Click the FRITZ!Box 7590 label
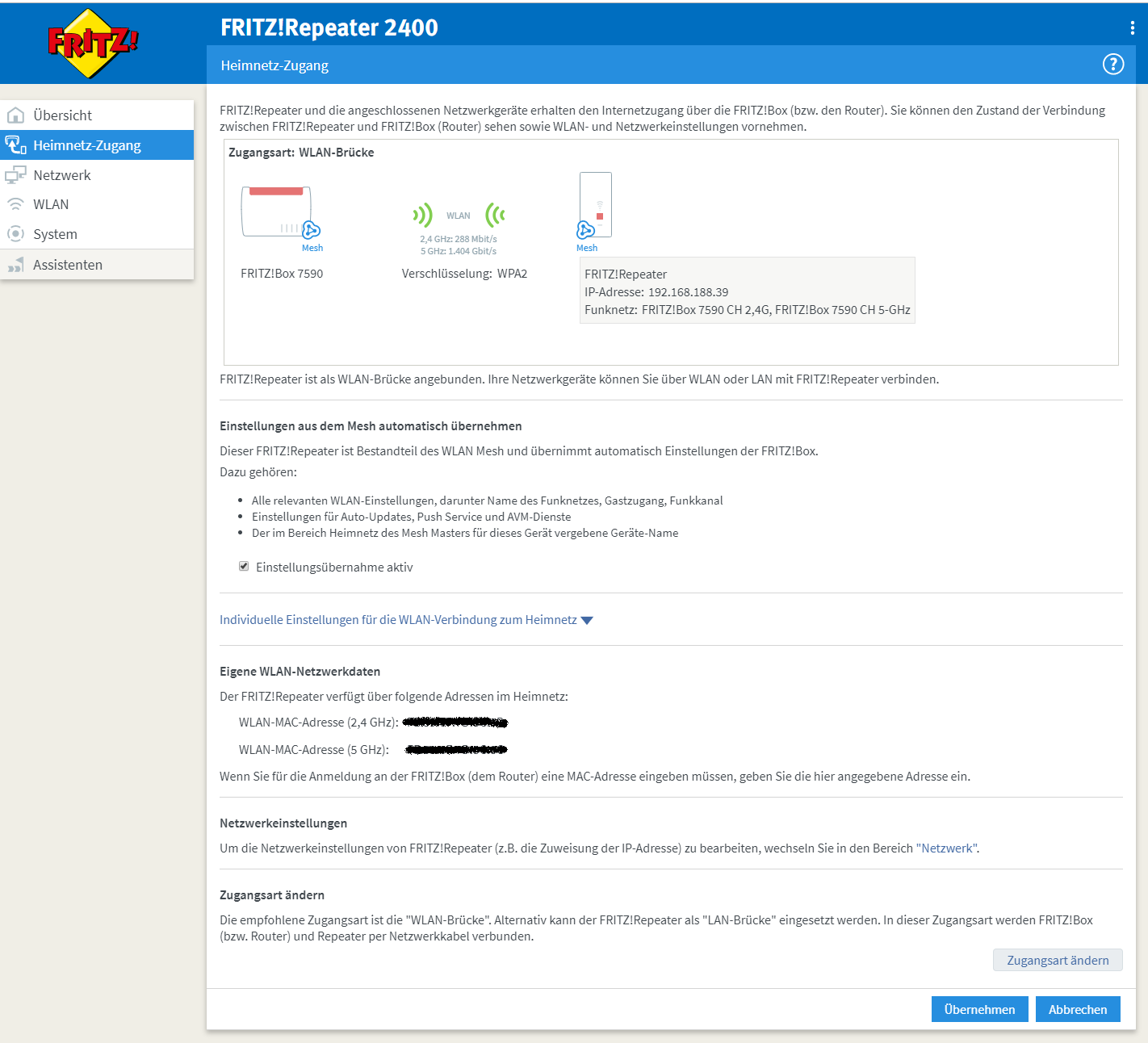The width and height of the screenshot is (1148, 1043). tap(282, 274)
